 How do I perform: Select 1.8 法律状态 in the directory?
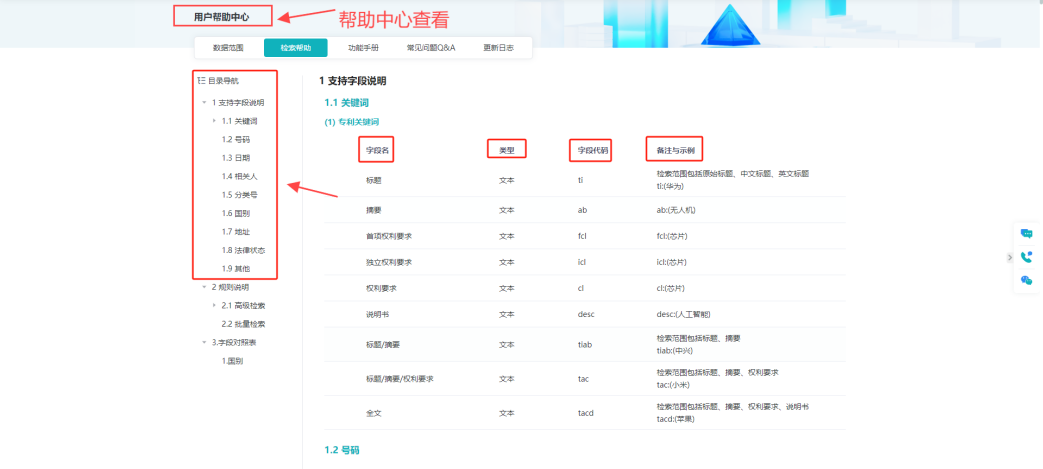point(243,250)
